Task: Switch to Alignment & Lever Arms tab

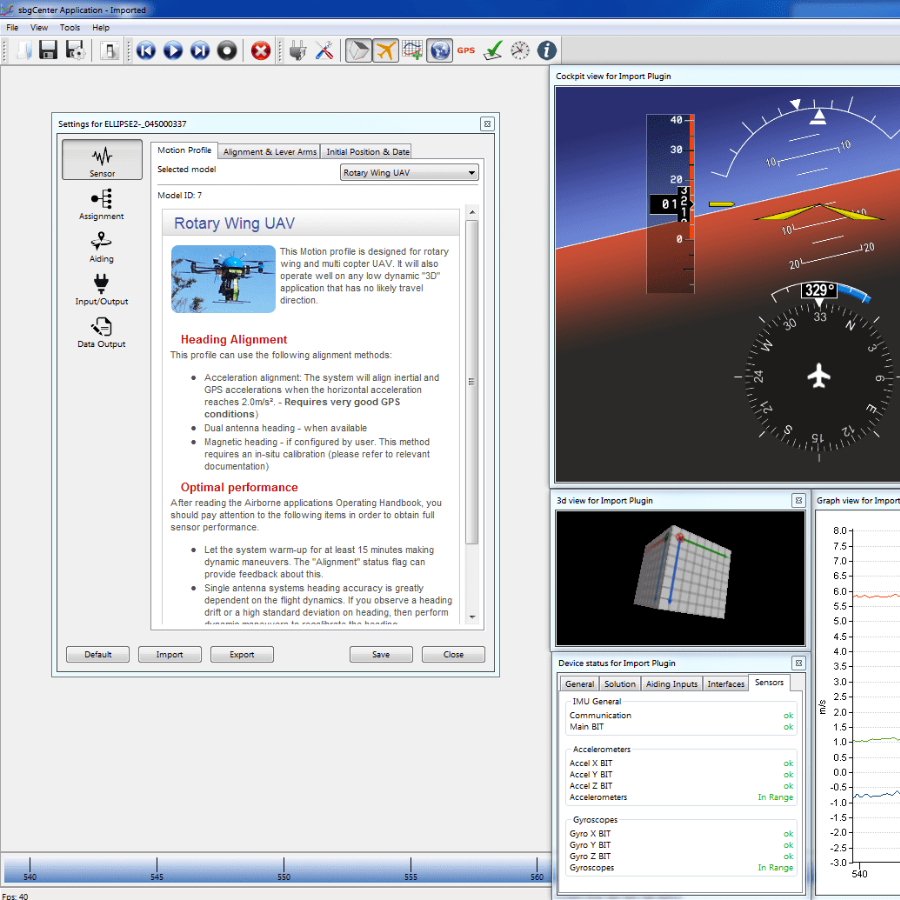Action: 270,152
